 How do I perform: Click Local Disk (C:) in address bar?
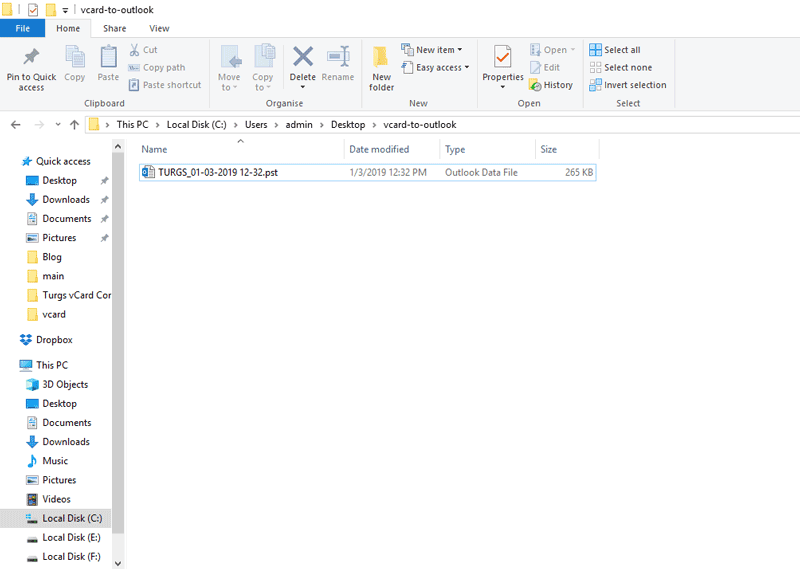[x=196, y=125]
